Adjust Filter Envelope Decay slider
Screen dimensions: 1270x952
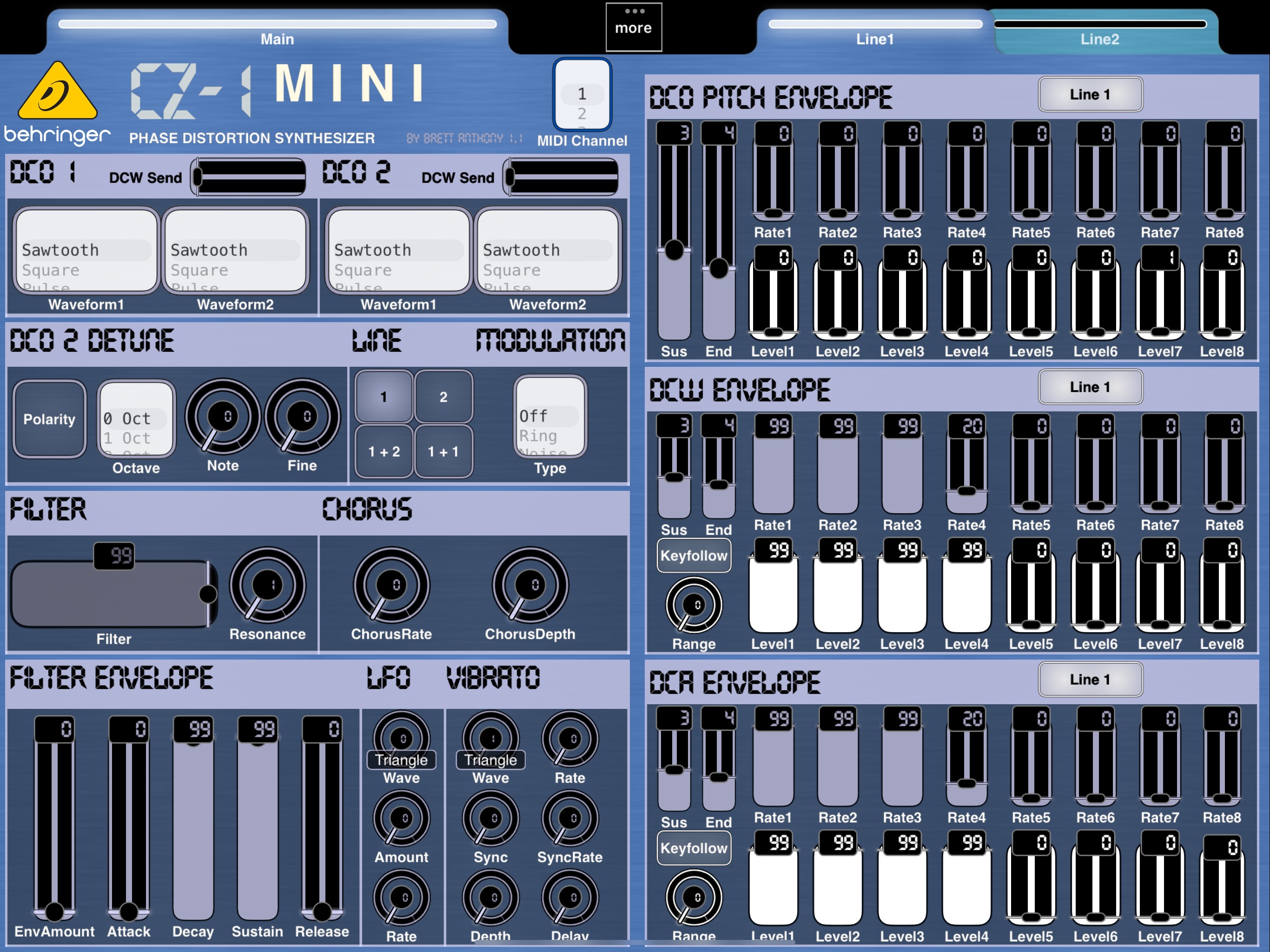193,818
